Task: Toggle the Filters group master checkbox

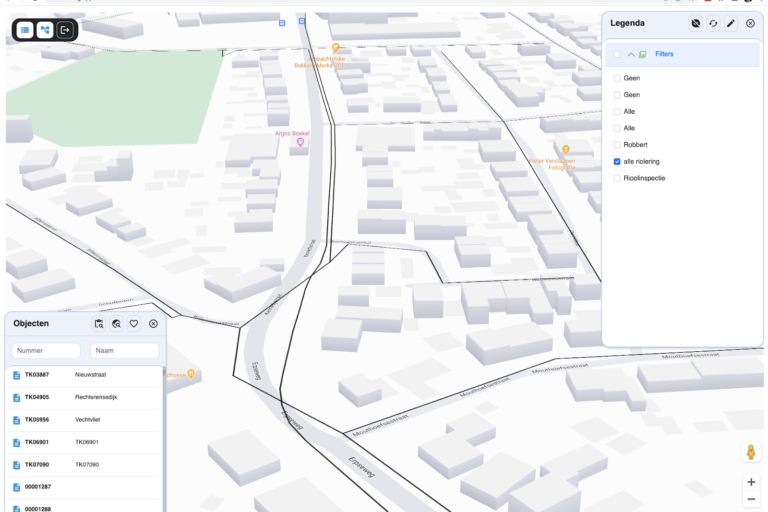Action: point(617,54)
